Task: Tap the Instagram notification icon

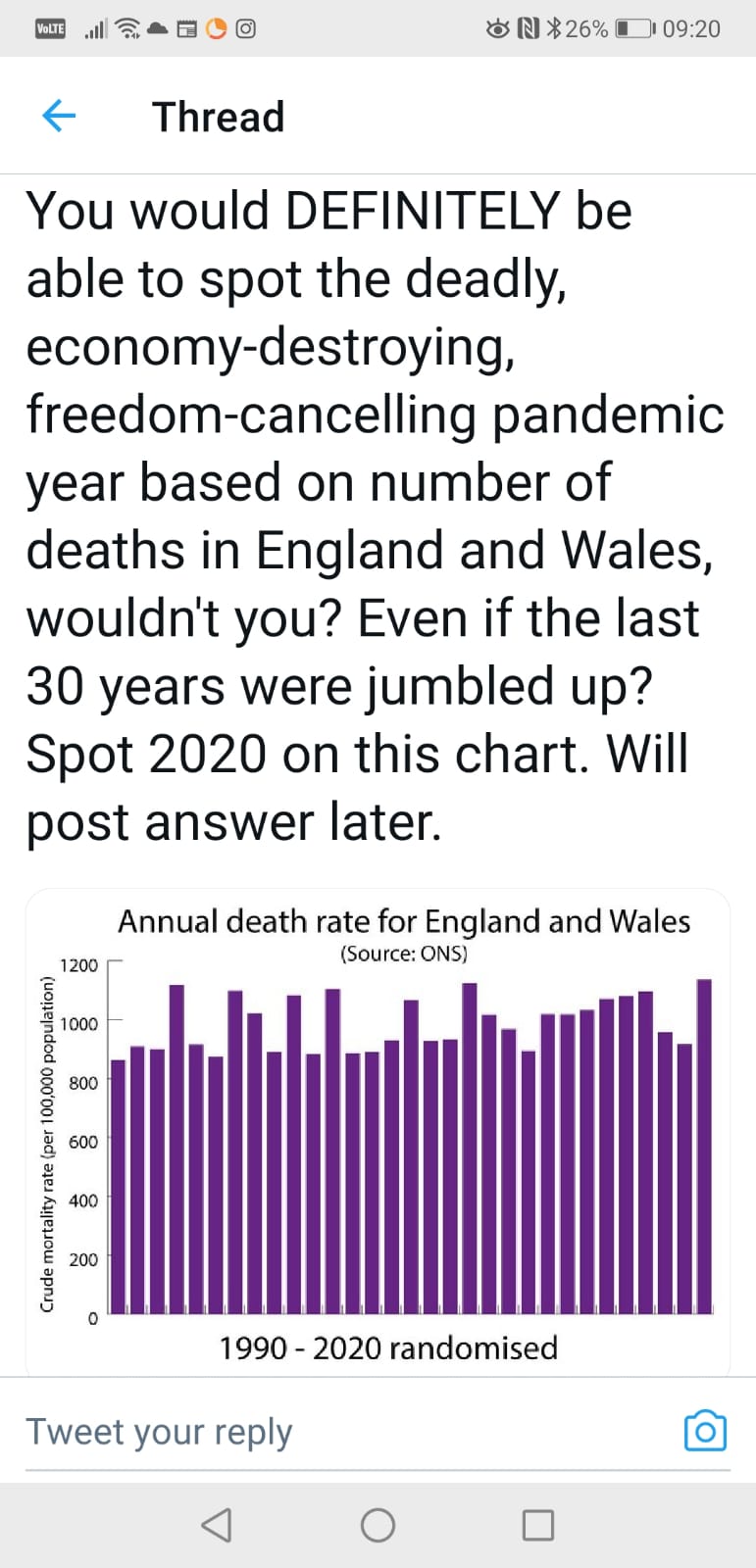Action: (246, 29)
